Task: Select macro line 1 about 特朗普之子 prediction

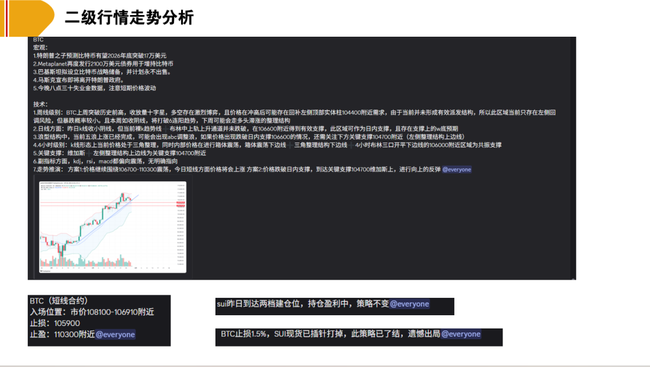Action: [x=100, y=55]
